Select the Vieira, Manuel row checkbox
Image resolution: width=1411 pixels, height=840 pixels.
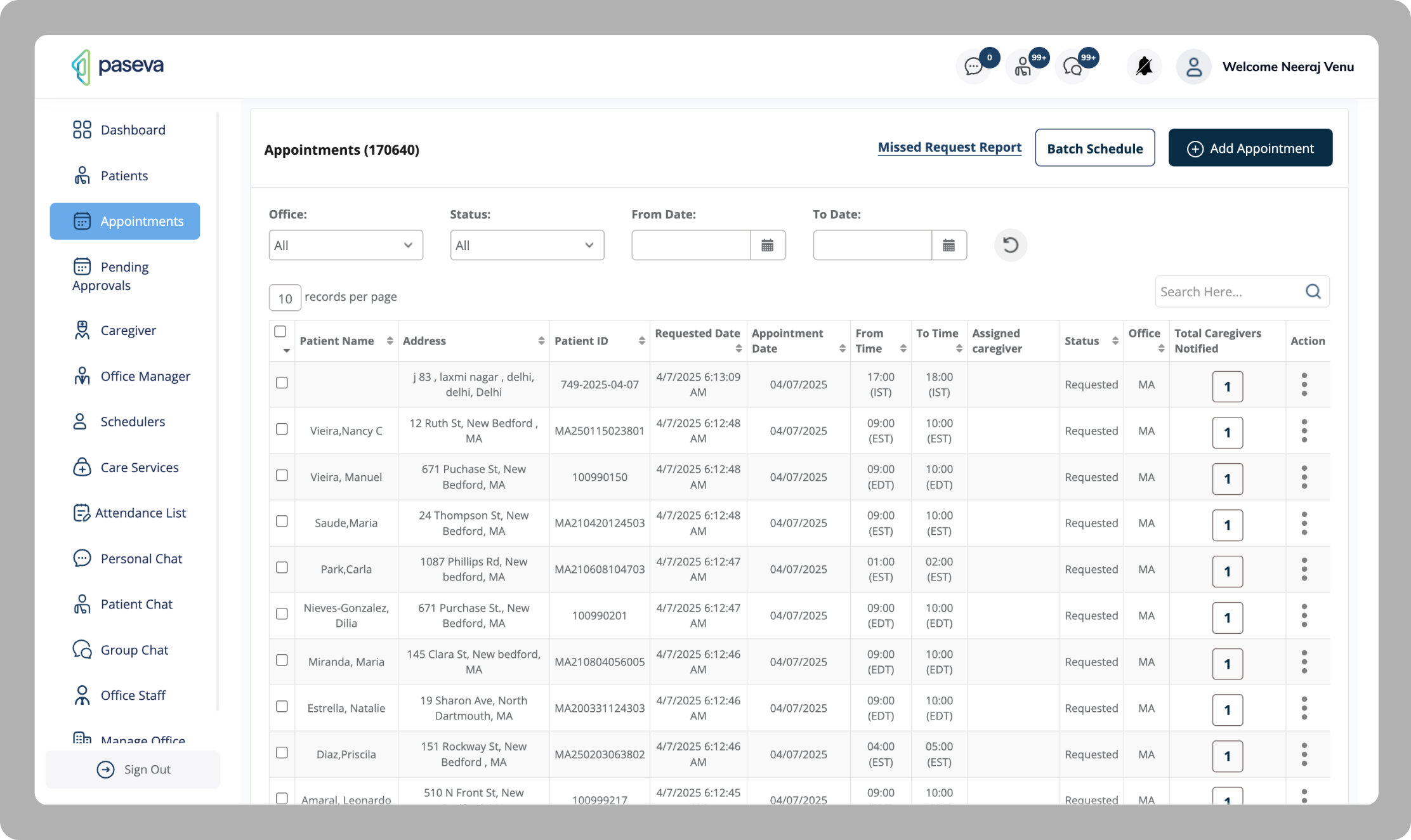click(282, 475)
